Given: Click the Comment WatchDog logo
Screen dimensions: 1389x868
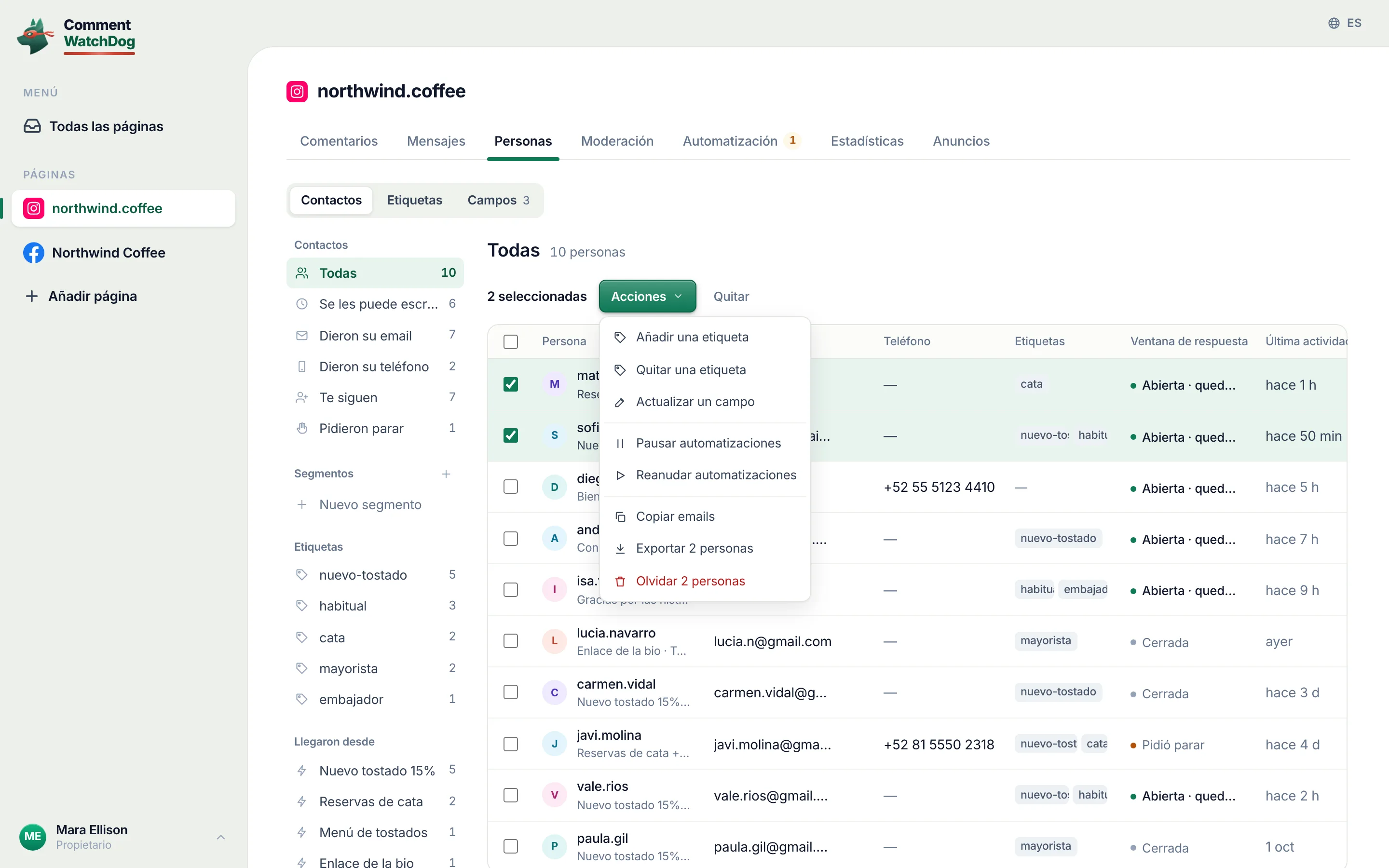Looking at the screenshot, I should click(x=76, y=36).
